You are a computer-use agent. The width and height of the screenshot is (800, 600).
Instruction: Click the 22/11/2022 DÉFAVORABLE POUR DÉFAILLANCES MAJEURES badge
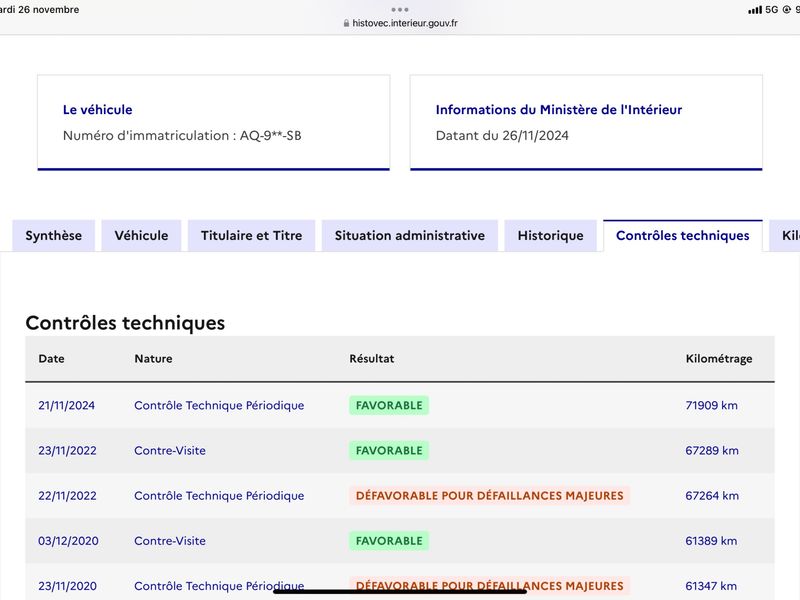(x=489, y=495)
